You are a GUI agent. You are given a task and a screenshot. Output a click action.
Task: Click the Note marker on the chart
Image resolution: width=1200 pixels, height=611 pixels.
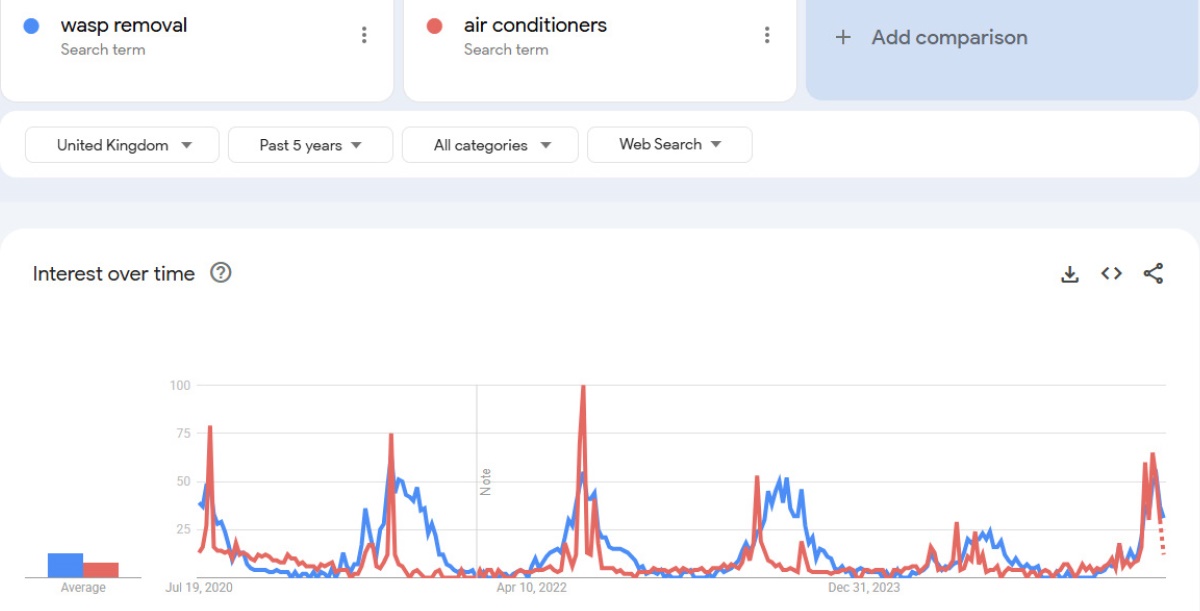[x=486, y=481]
